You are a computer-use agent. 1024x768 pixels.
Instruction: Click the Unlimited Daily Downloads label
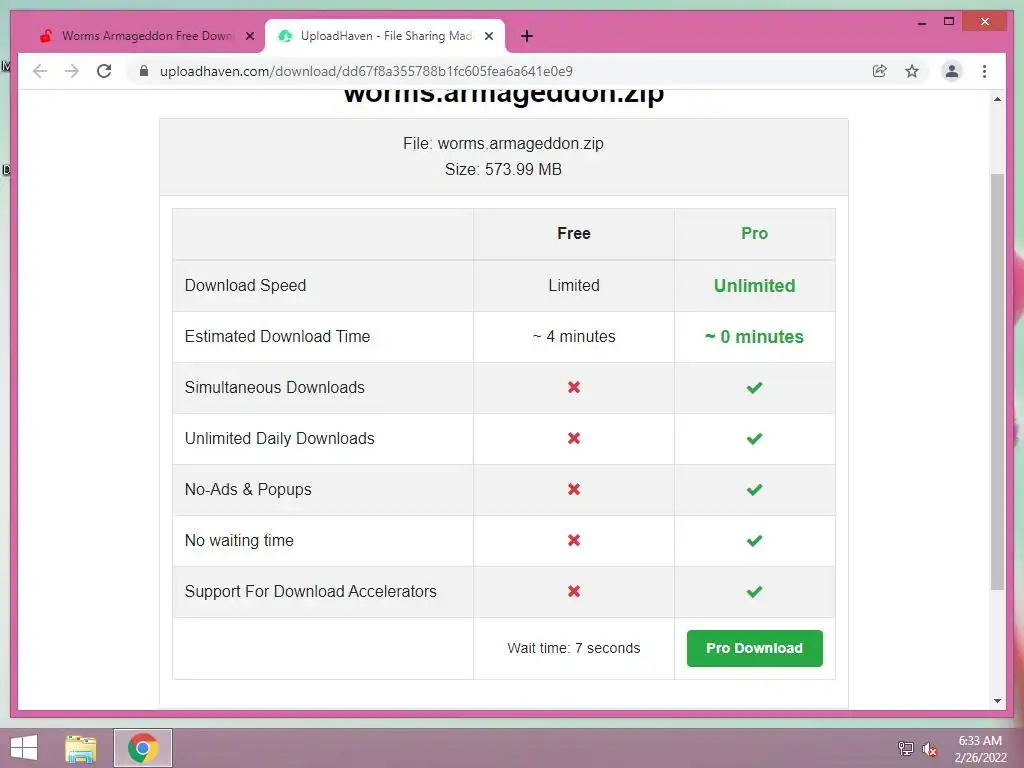tap(280, 438)
